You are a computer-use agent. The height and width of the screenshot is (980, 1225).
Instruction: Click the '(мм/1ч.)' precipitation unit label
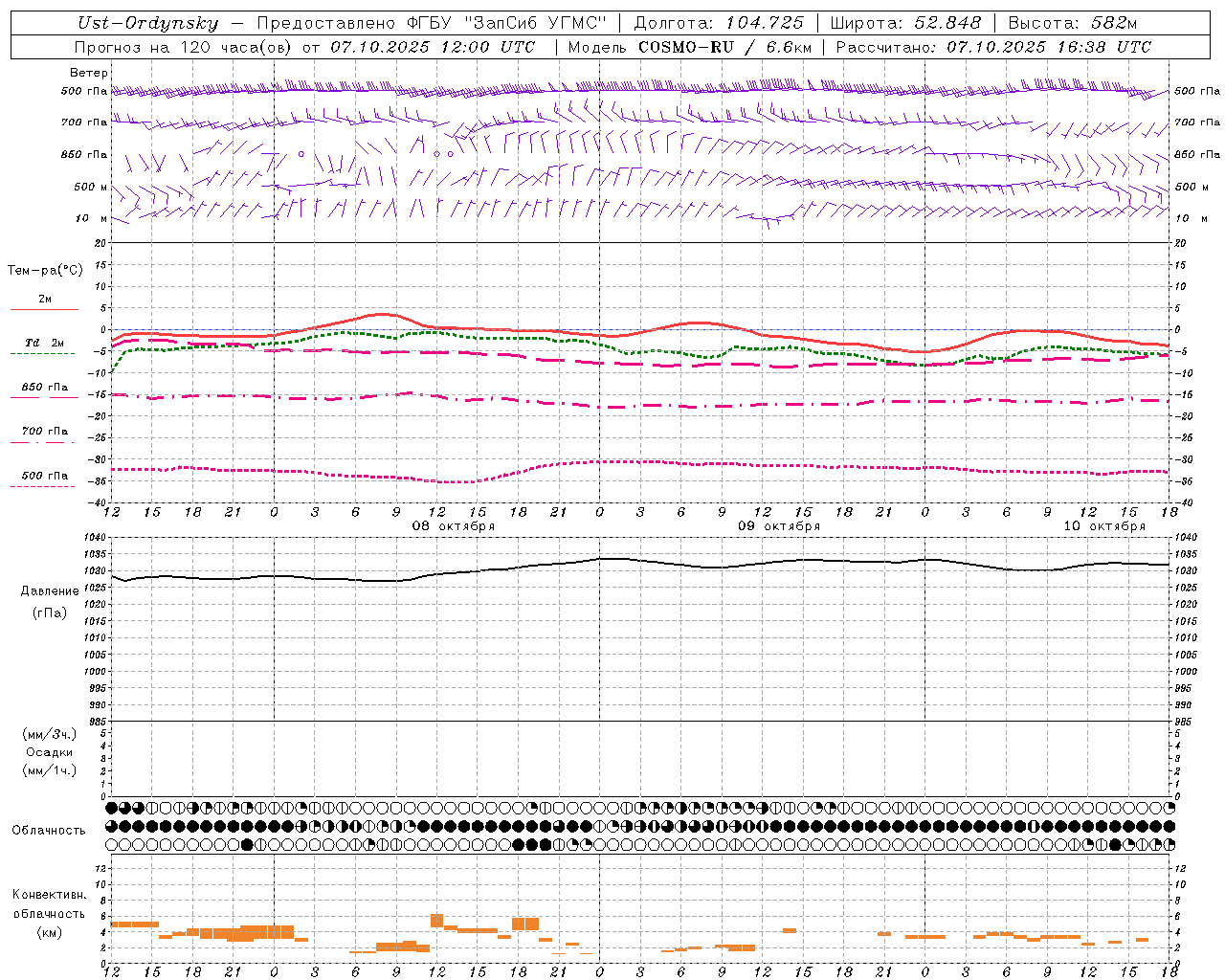(50, 770)
